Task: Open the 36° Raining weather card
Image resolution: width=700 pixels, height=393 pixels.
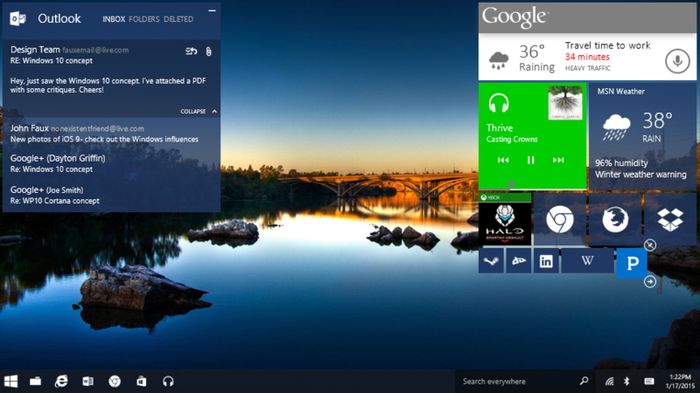Action: (x=521, y=58)
